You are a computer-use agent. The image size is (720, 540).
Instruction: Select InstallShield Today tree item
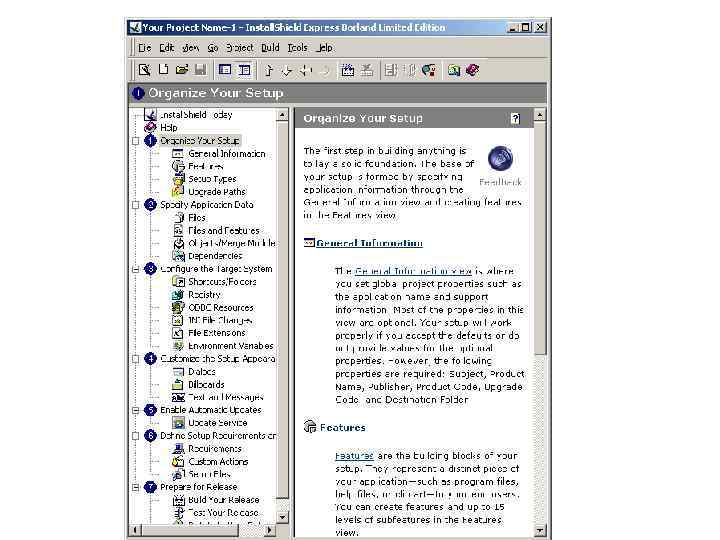[x=196, y=115]
